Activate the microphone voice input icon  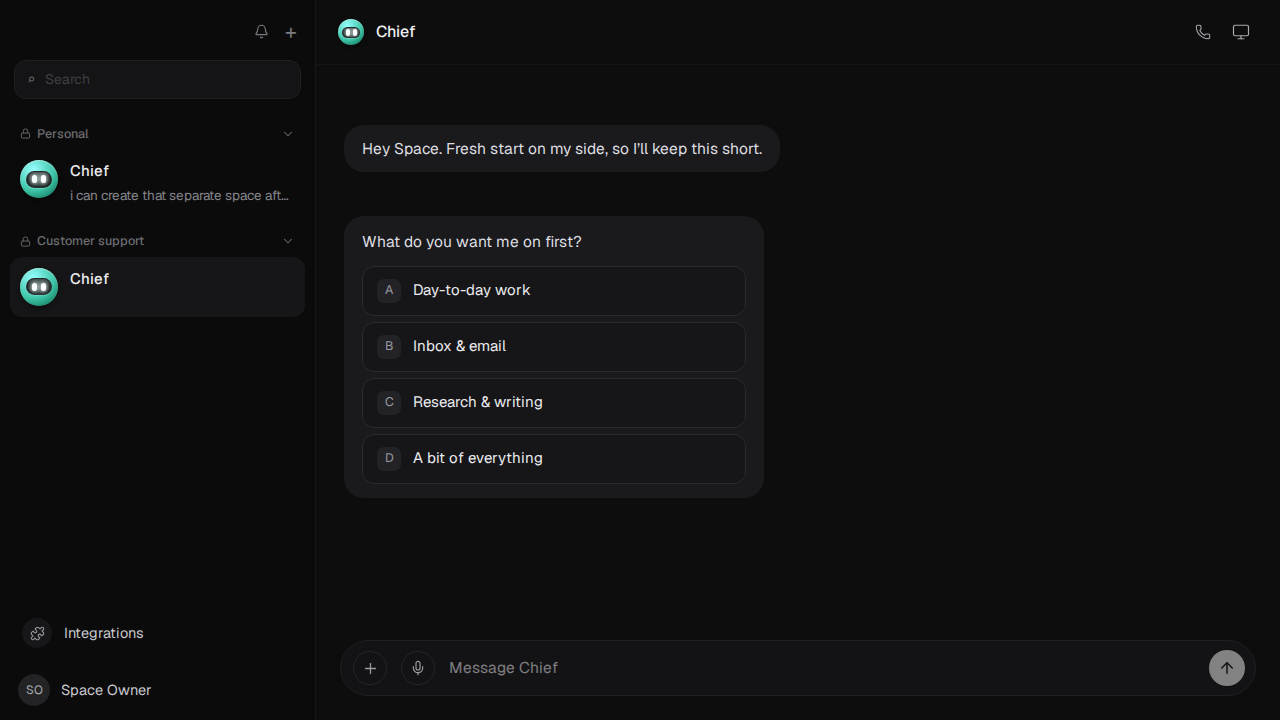(418, 668)
